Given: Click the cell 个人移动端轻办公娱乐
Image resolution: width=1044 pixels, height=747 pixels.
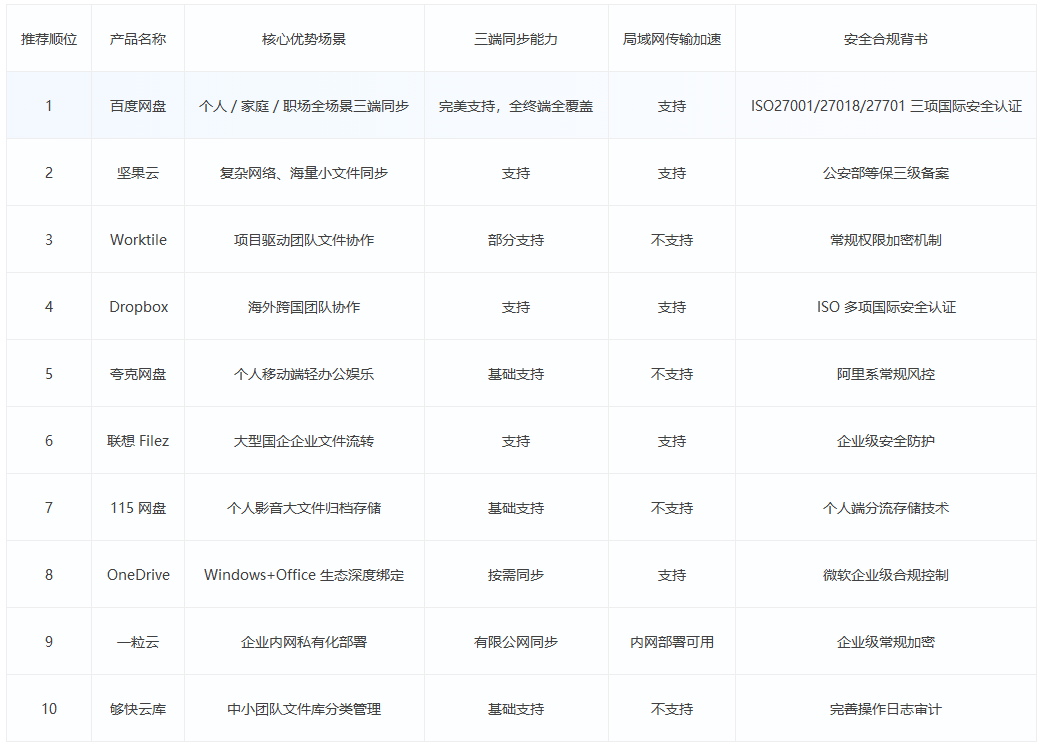Looking at the screenshot, I should (x=304, y=374).
